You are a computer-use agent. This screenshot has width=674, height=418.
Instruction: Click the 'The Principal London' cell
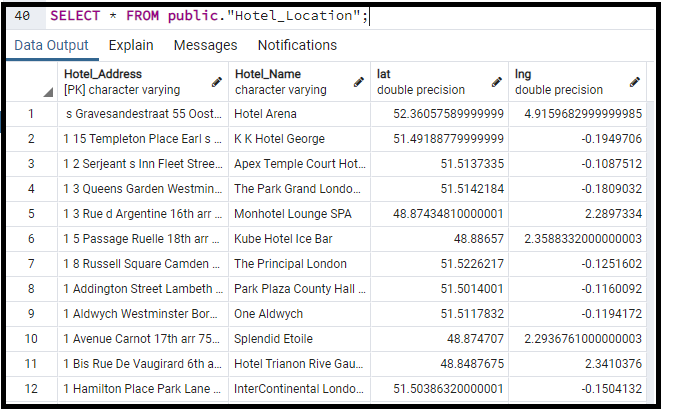300,264
